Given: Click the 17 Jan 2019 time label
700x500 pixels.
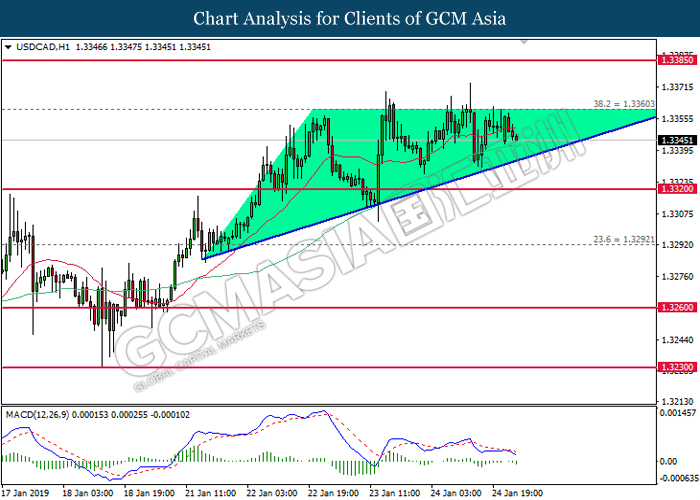Looking at the screenshot, I should point(26,493).
